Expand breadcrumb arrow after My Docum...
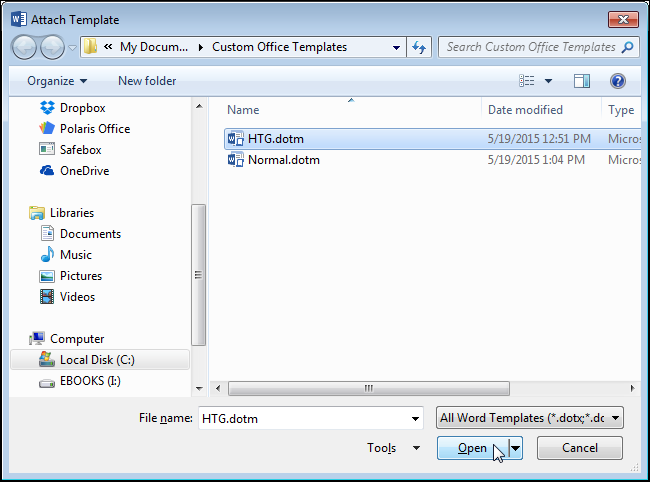 201,47
